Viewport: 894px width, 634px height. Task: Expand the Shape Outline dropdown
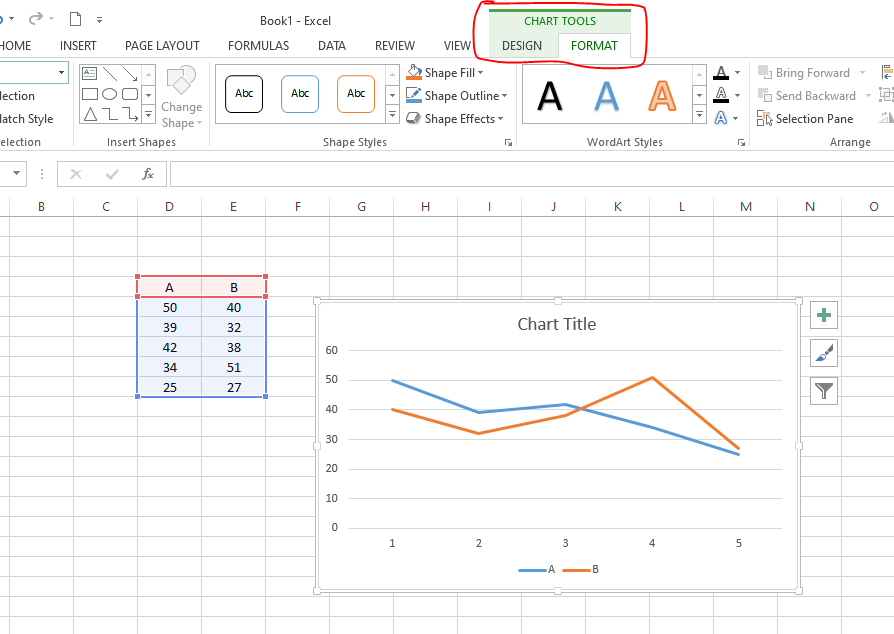coord(504,96)
